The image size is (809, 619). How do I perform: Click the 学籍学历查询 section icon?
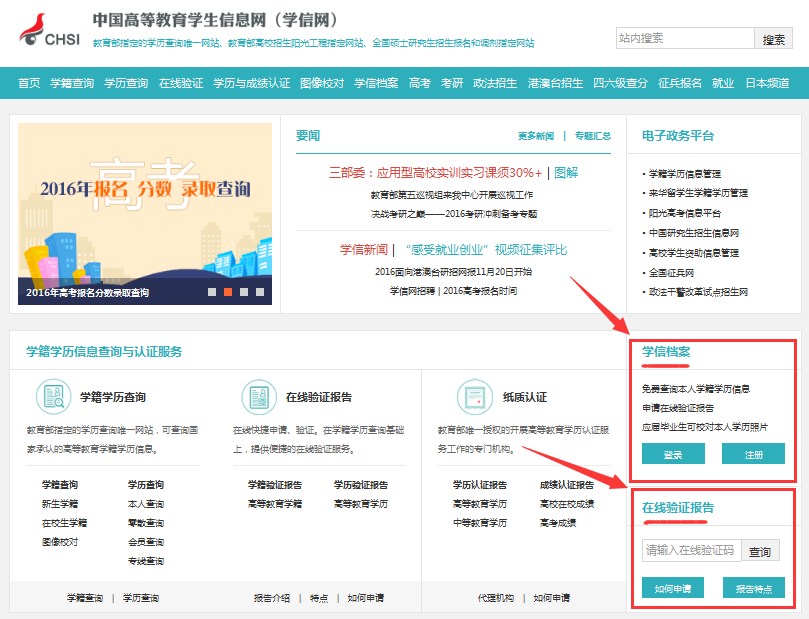coord(53,396)
